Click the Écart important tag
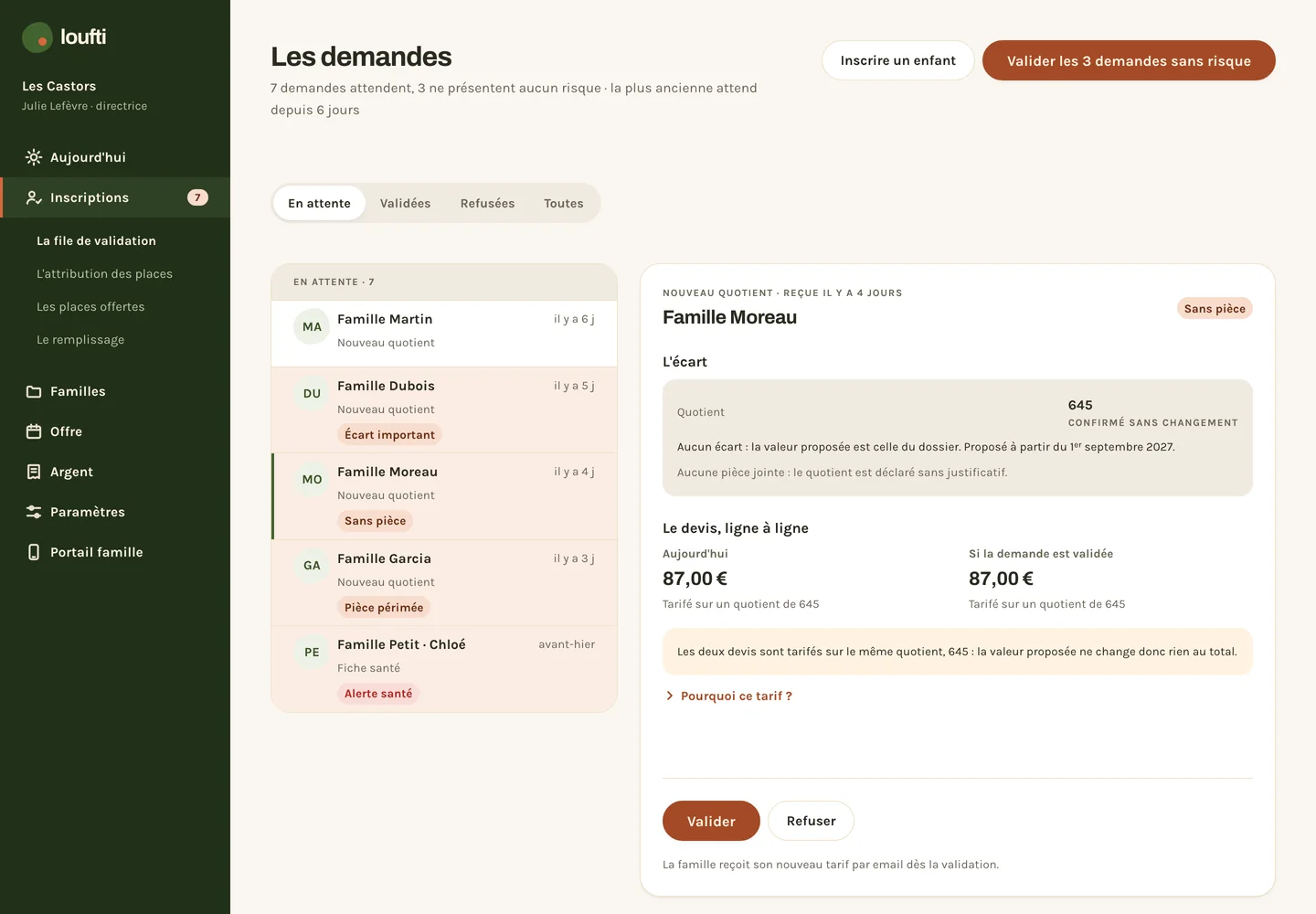Image resolution: width=1316 pixels, height=914 pixels. click(x=389, y=435)
